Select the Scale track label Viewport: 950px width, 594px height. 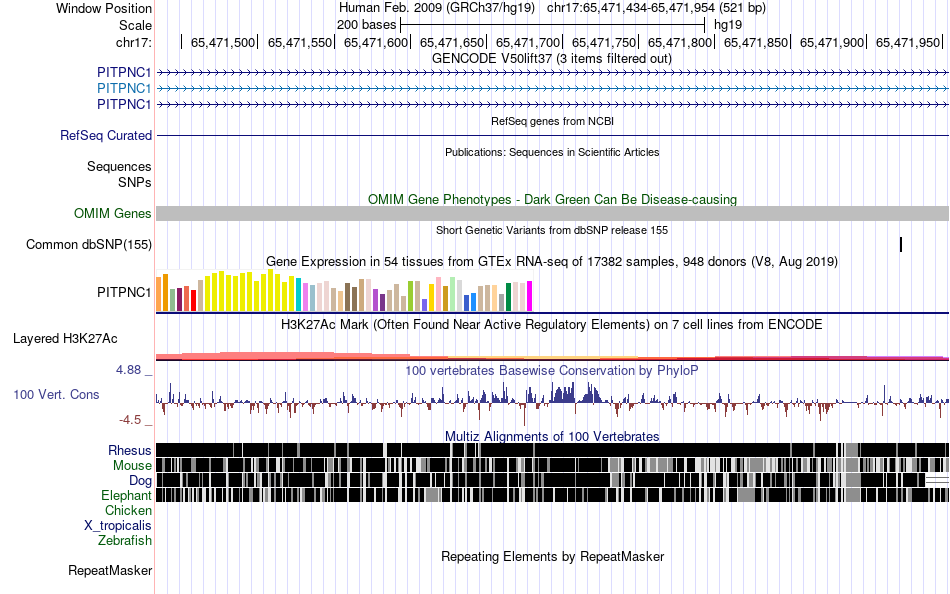tap(135, 25)
